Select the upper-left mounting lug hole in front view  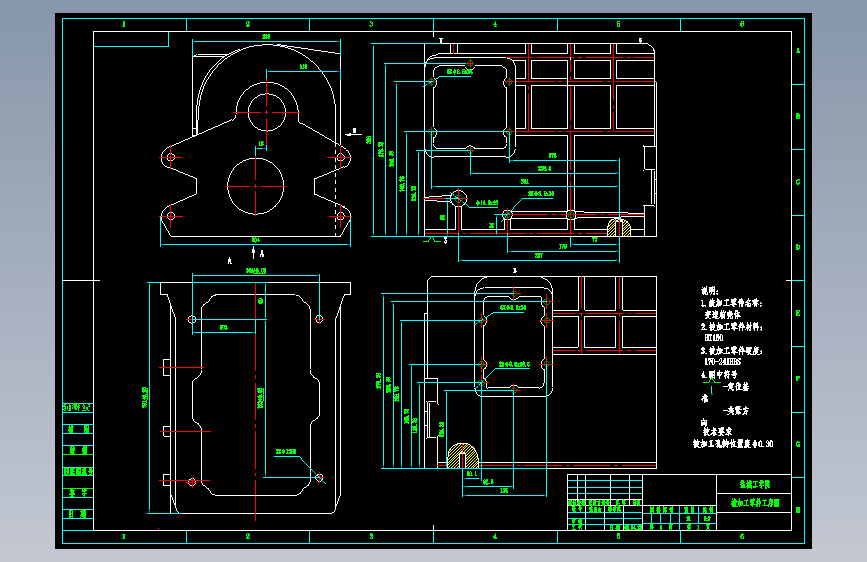(x=170, y=158)
